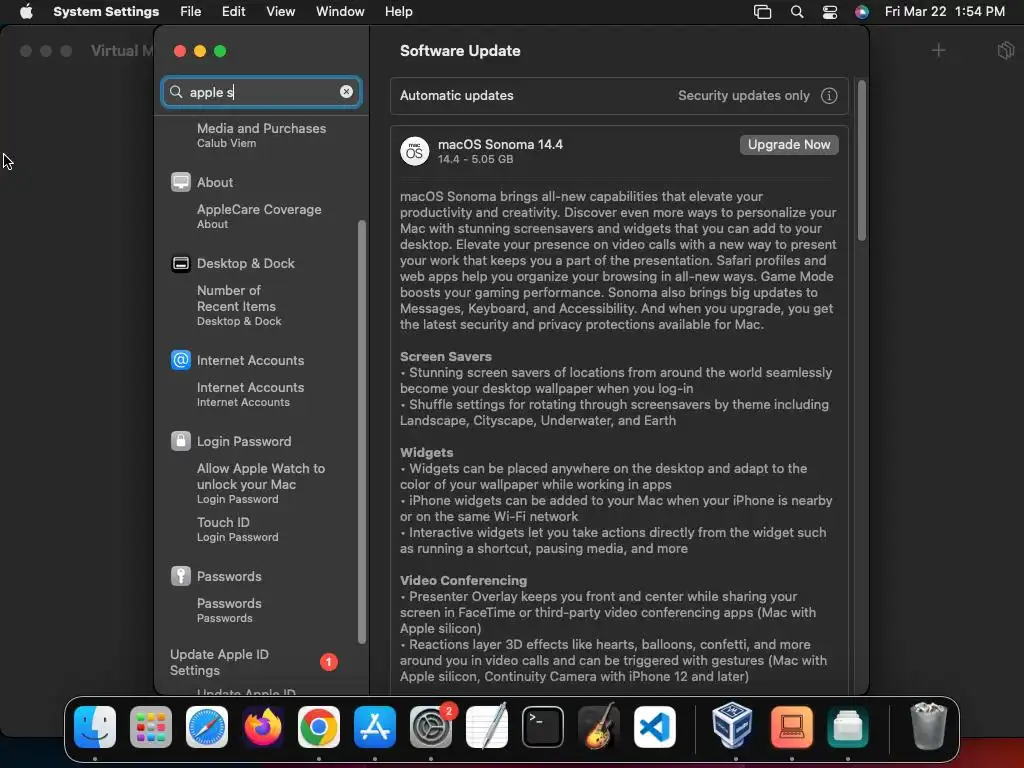Click the date and time in menu bar
This screenshot has height=768, width=1024.
click(x=944, y=12)
